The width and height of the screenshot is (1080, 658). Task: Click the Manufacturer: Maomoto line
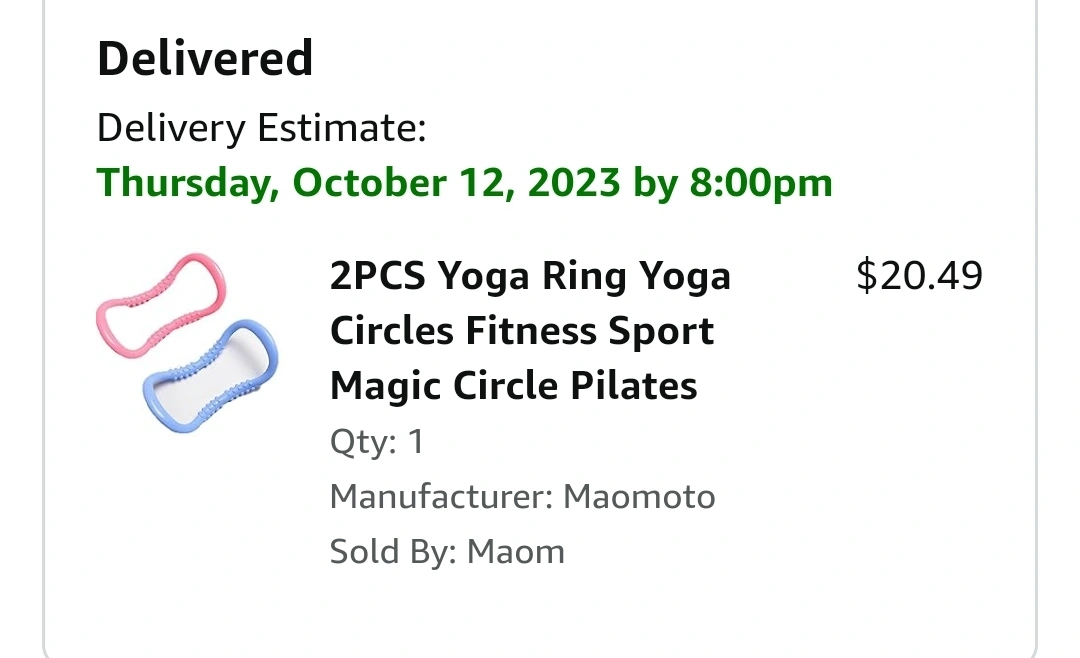[x=523, y=497]
